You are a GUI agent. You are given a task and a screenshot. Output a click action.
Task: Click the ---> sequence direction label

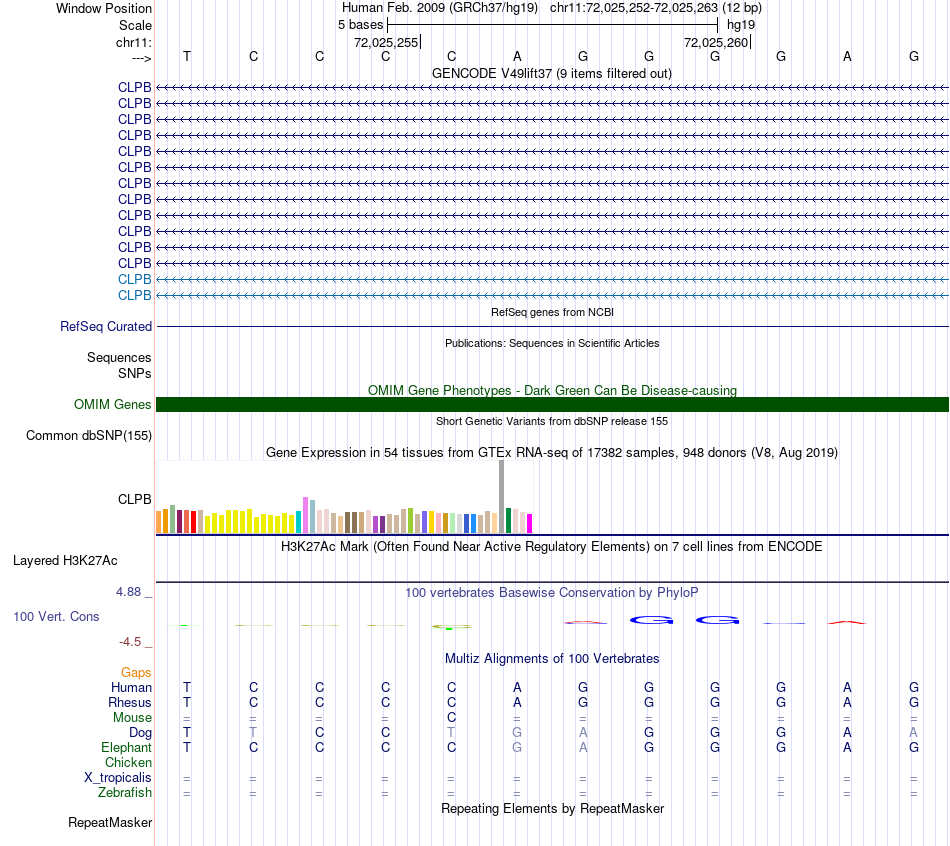pyautogui.click(x=141, y=58)
